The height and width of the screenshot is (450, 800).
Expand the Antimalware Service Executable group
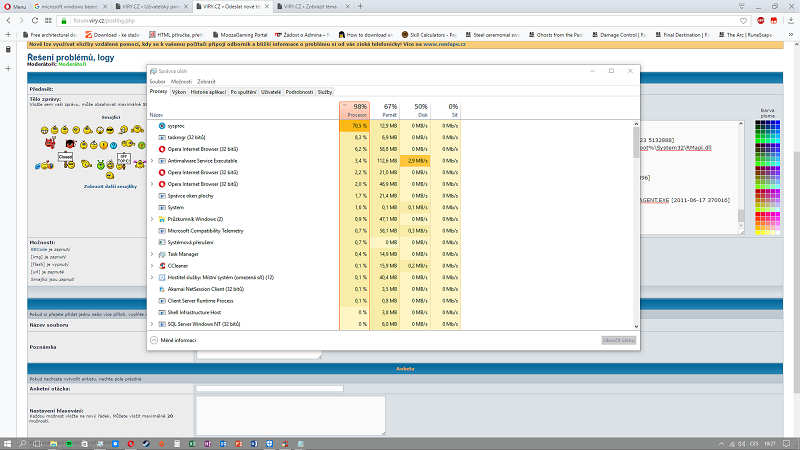tap(152, 161)
